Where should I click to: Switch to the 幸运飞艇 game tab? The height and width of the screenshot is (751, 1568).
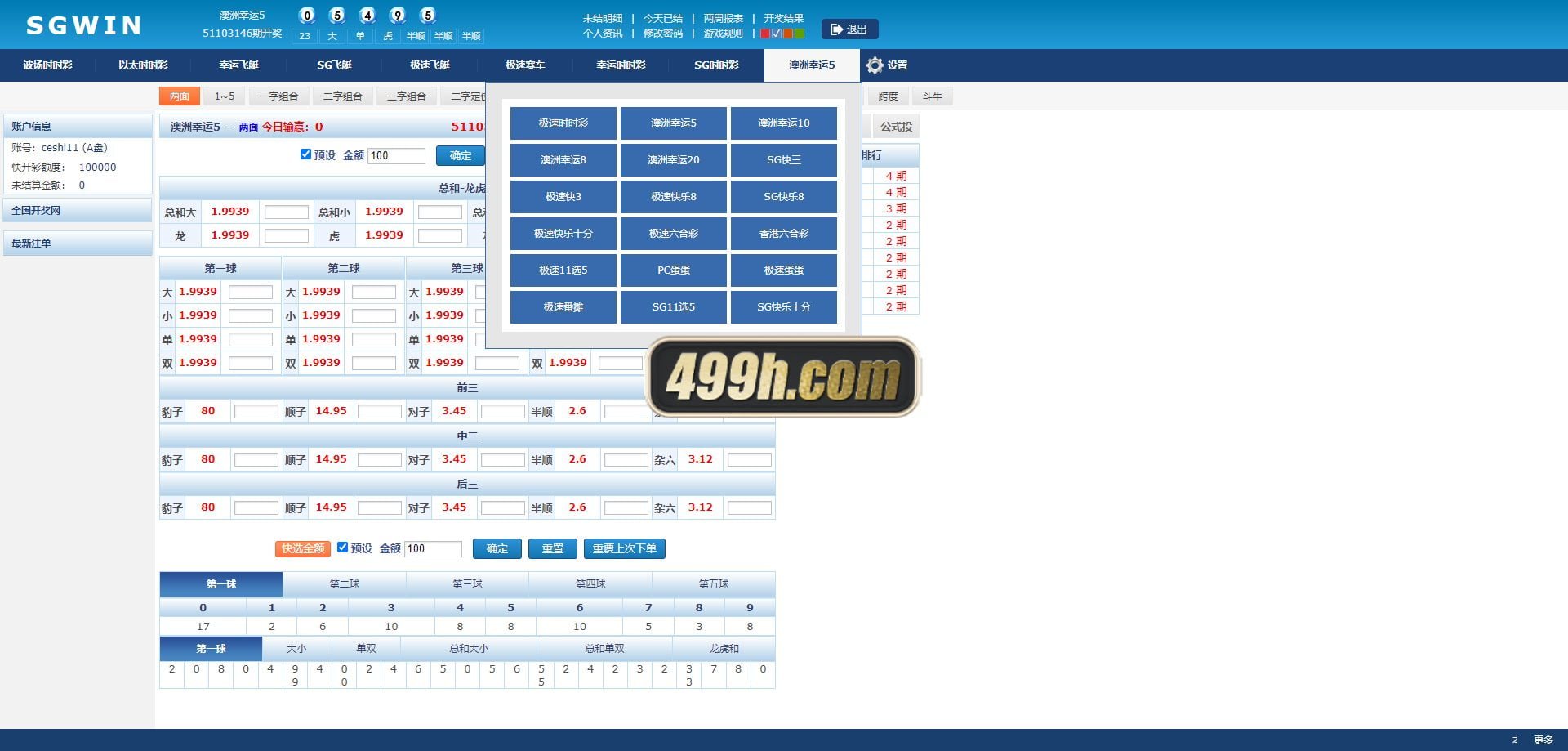tap(238, 65)
